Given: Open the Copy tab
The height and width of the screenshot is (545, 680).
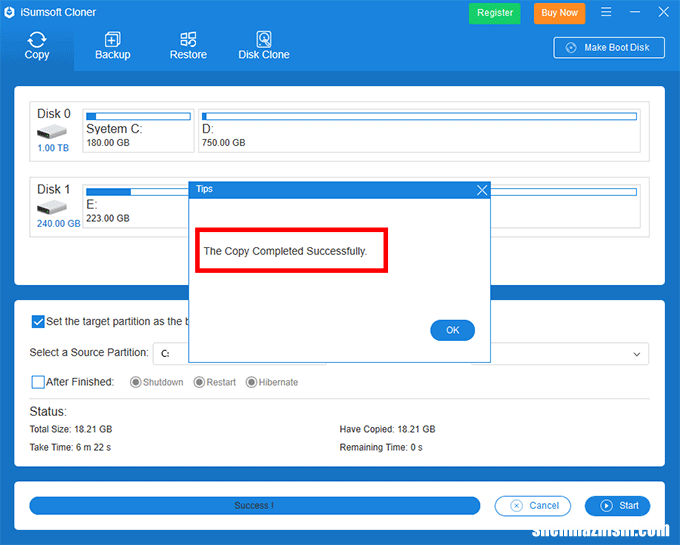Looking at the screenshot, I should (37, 46).
